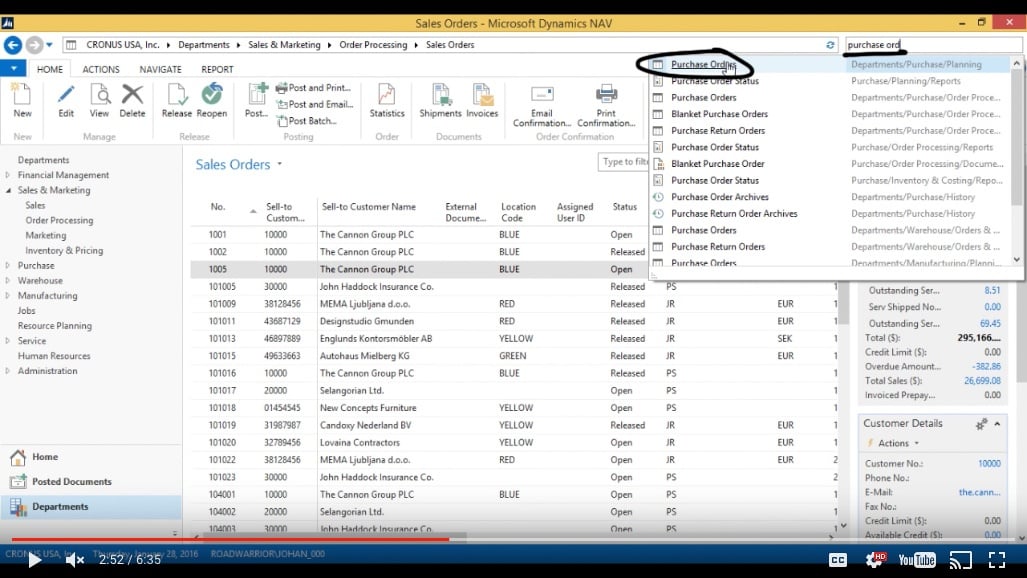The image size is (1027, 578).
Task: Click the Post... ribbon icon
Action: point(256,100)
